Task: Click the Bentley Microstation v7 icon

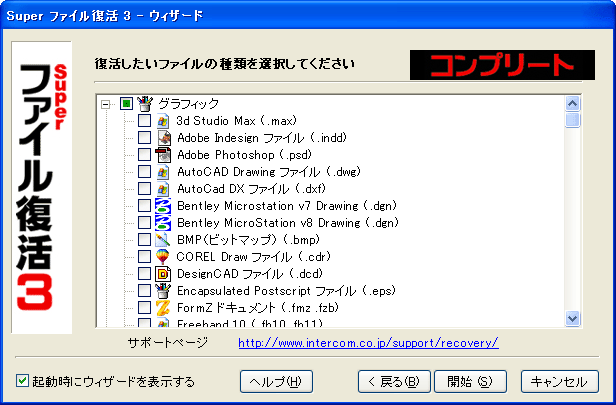Action: tap(163, 206)
